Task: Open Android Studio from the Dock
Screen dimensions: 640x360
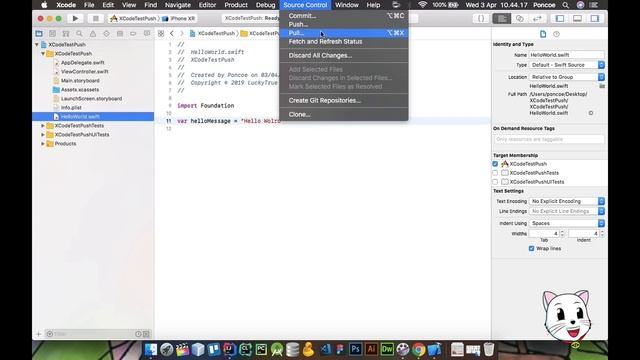Action: (x=277, y=349)
